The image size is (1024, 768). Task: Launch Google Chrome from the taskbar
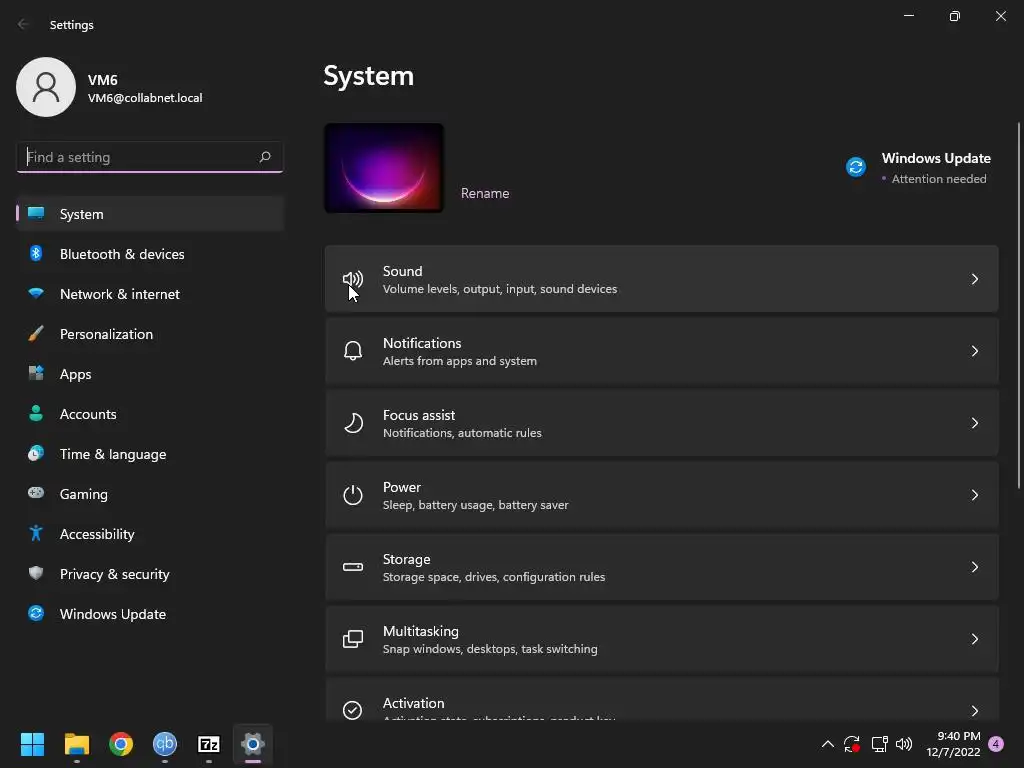121,744
